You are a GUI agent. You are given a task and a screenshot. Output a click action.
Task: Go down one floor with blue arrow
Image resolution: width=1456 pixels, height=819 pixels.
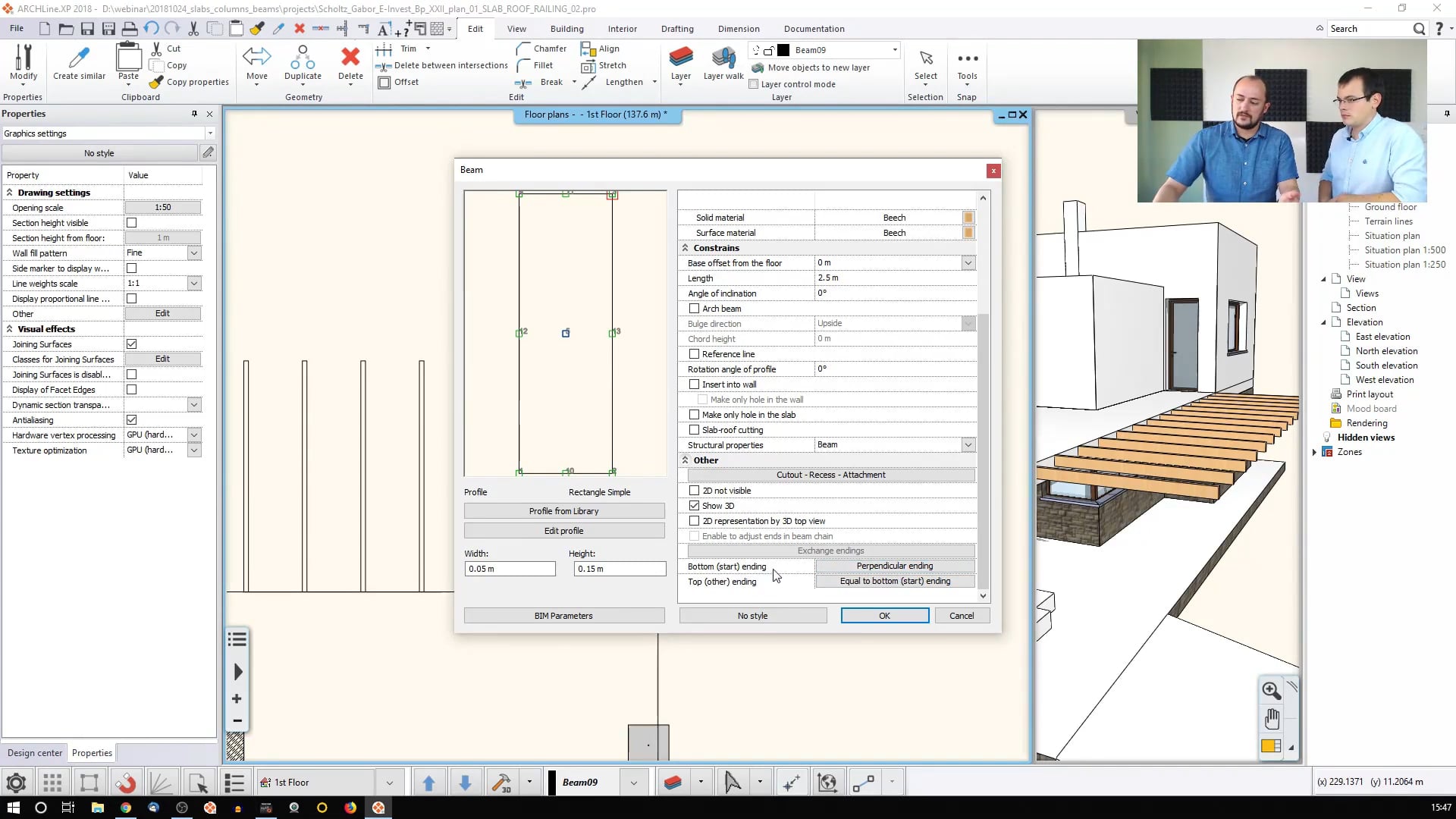(466, 783)
